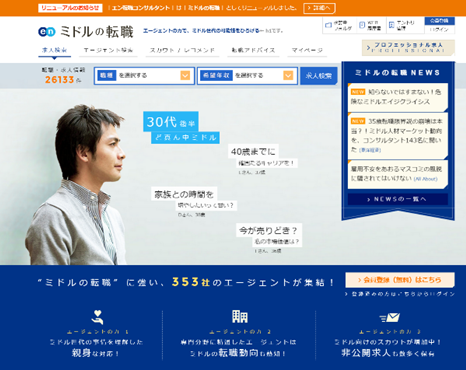Click the NEW badge on first news item
The height and width of the screenshot is (370, 466).
point(358,92)
